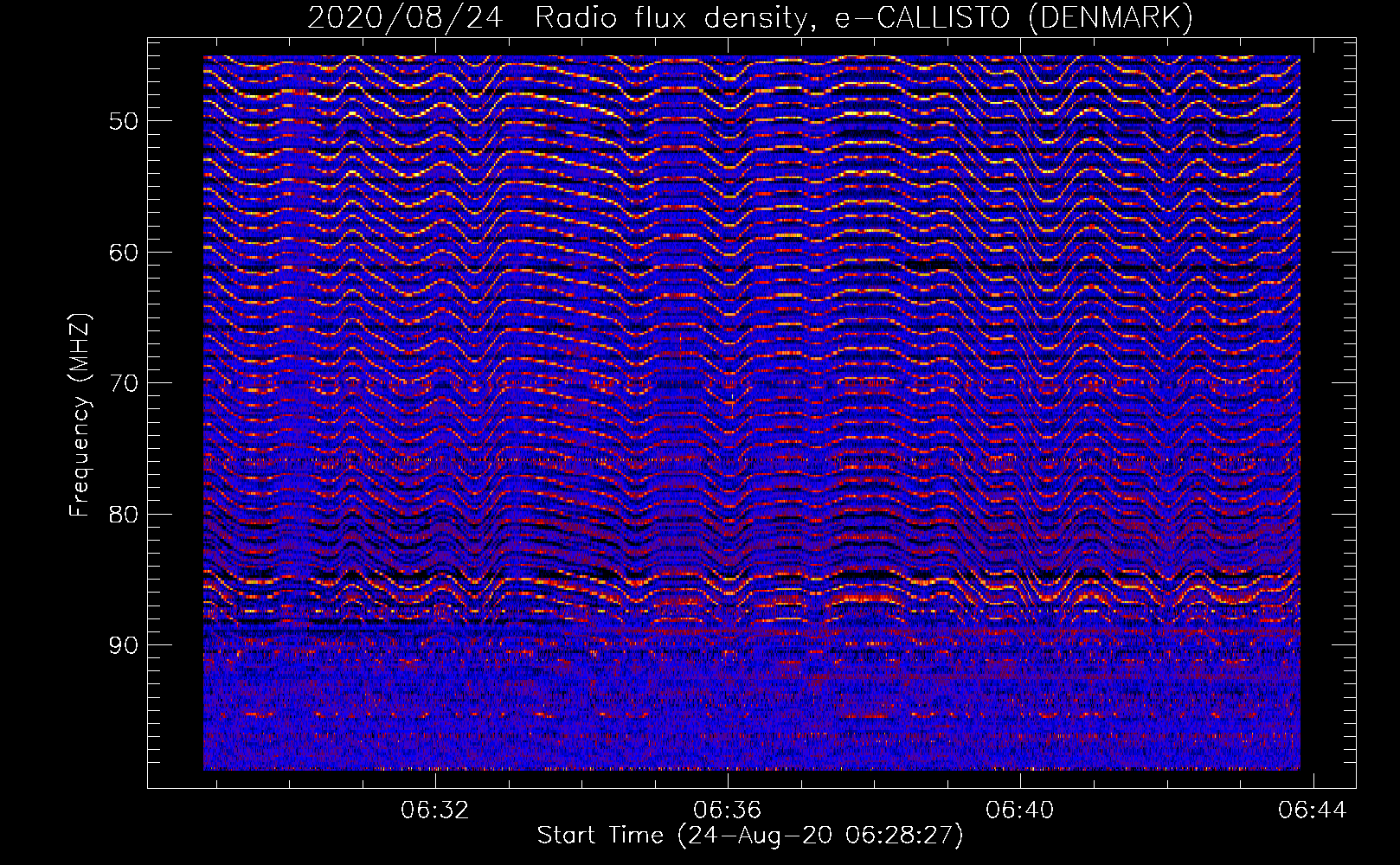Click the Start Time axis label
The height and width of the screenshot is (865, 1400).
750,836
